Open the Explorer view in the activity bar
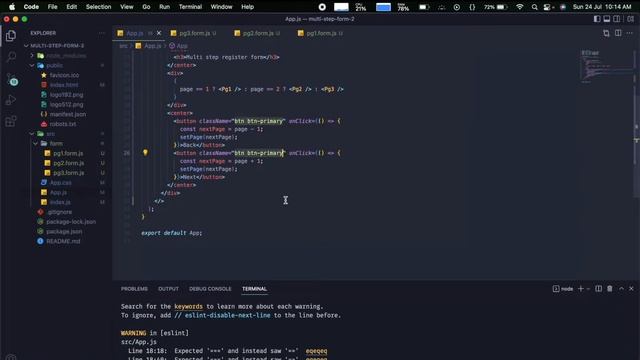Image resolution: width=640 pixels, height=360 pixels. pyautogui.click(x=11, y=36)
